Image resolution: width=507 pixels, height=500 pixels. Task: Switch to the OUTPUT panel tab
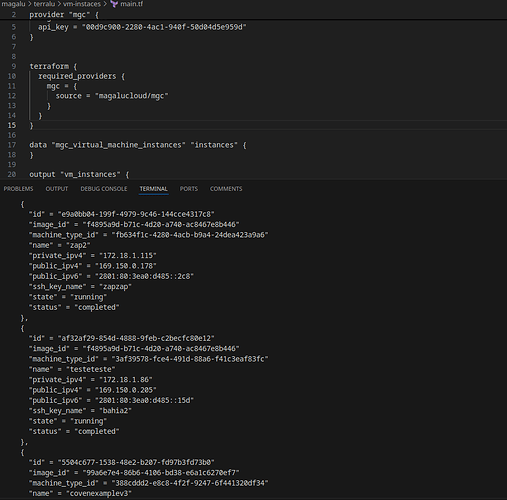click(57, 189)
